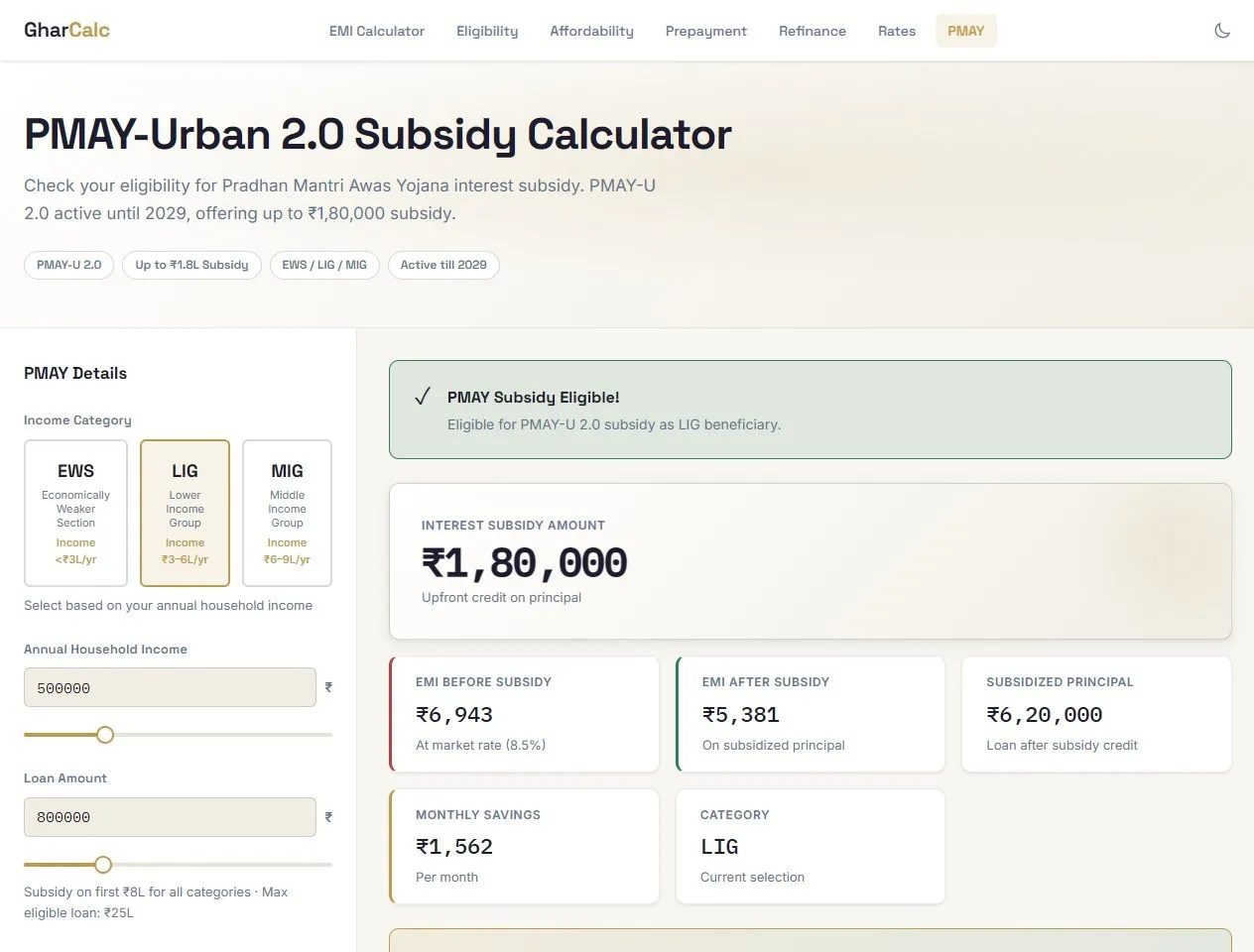Click the 'Max eligible loan: ₹25L' note
Screen dimensions: 1254x952
click(x=156, y=902)
